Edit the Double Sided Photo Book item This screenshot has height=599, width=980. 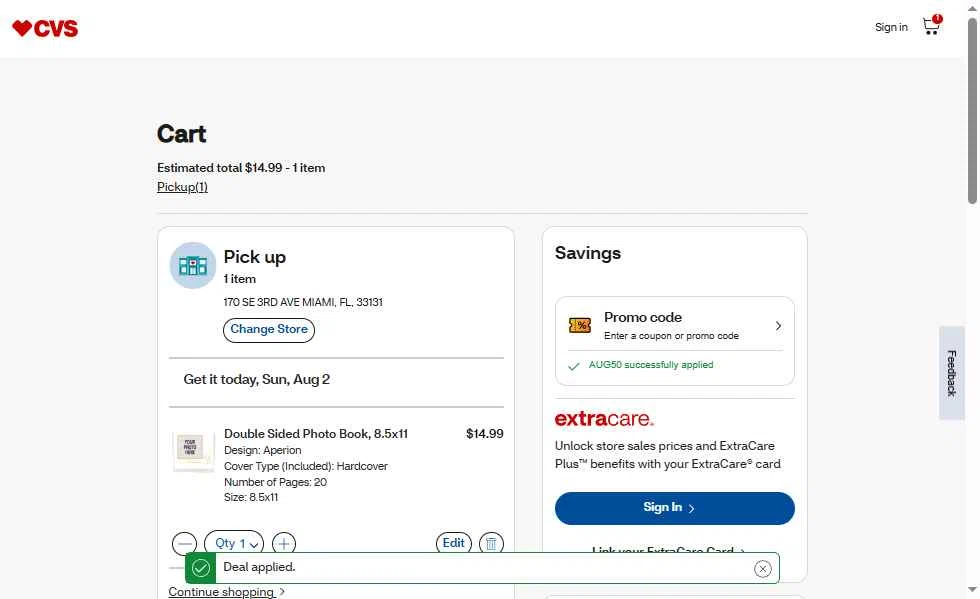point(454,543)
